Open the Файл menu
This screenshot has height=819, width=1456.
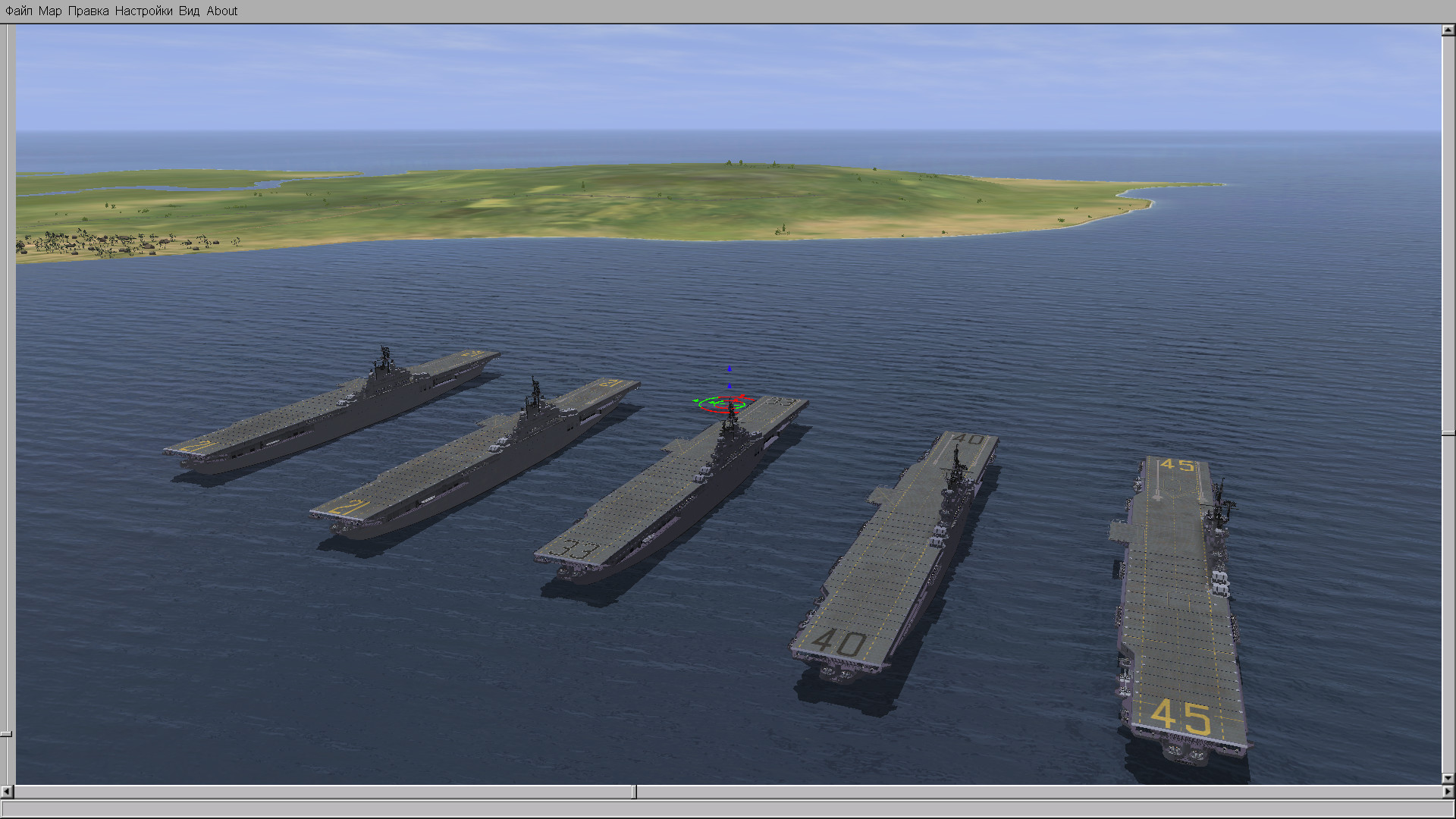[x=18, y=11]
